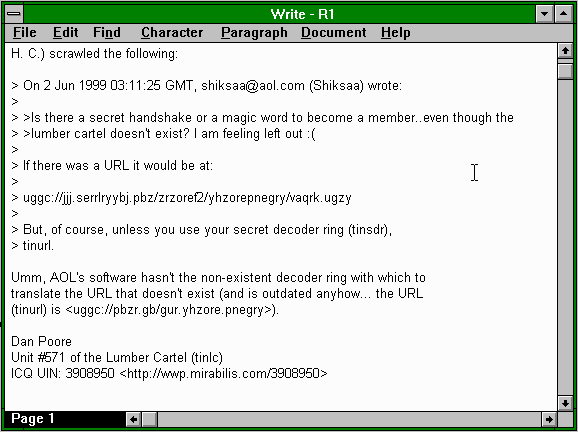Click the vertical scrollbar track below thumb
Image resolution: width=578 pixels, height=432 pixels.
[x=565, y=236]
